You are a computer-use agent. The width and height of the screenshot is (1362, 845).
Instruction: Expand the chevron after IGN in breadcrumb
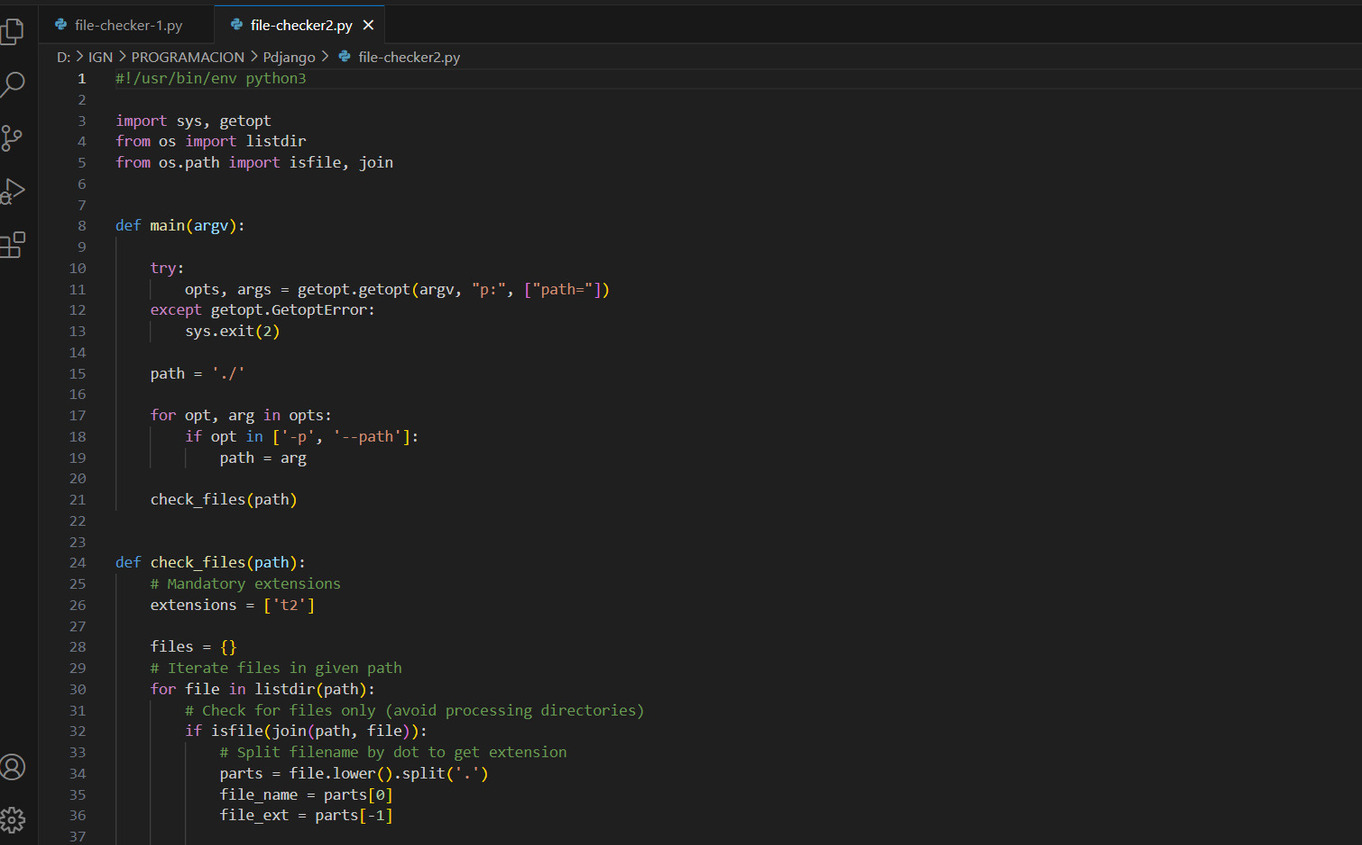122,57
